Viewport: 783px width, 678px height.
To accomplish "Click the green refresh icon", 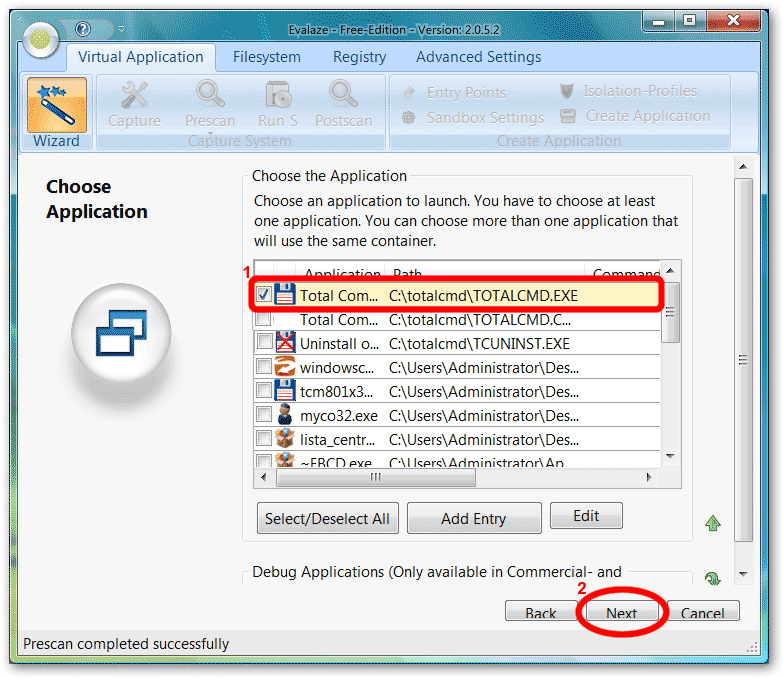I will [713, 578].
